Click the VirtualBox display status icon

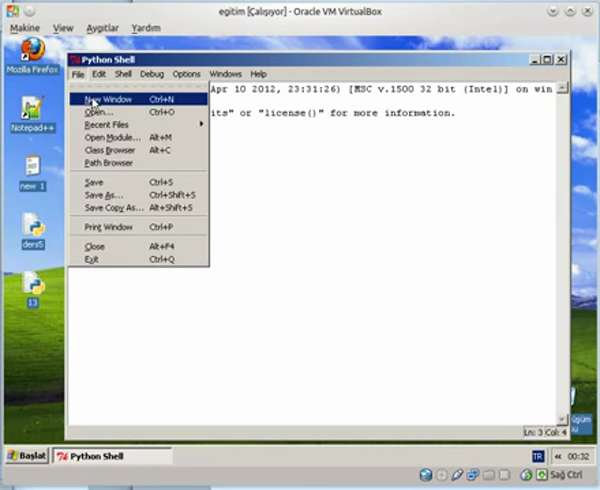tap(504, 475)
